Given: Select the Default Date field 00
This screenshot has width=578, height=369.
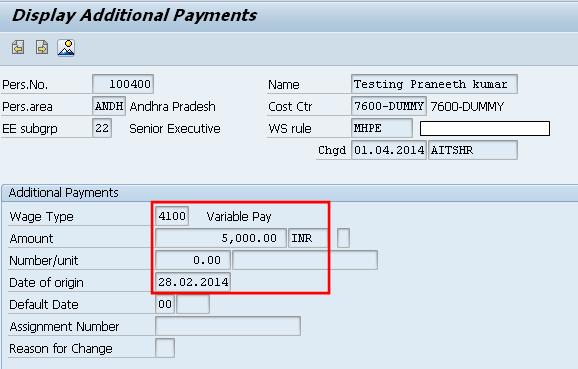Looking at the screenshot, I should click(165, 304).
